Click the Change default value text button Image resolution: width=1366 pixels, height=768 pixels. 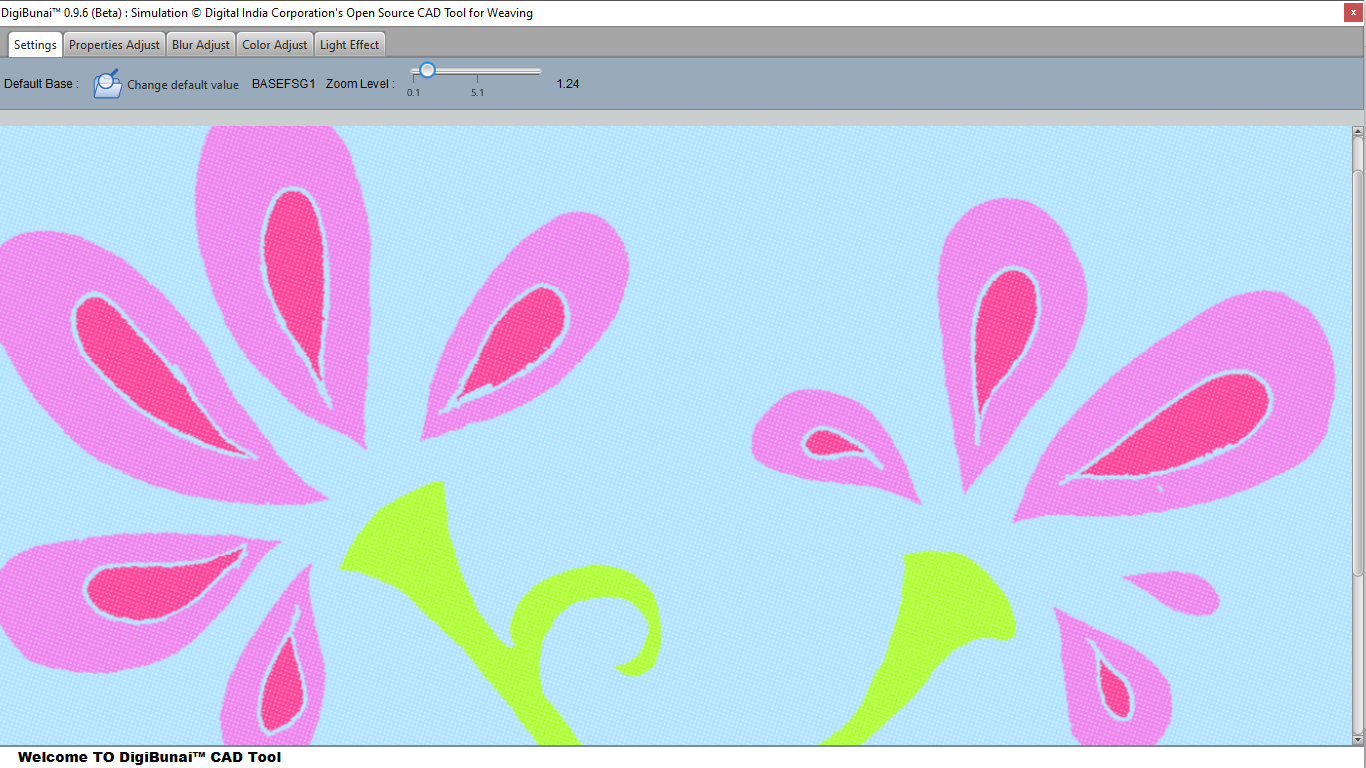183,85
